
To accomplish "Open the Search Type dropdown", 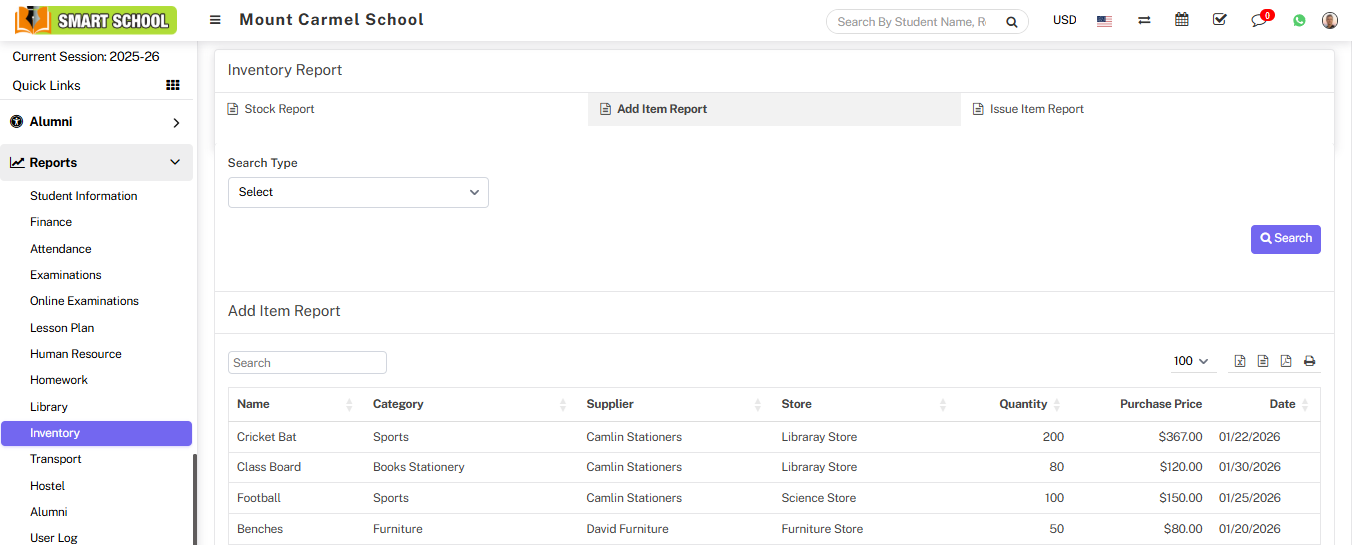I will coord(358,192).
